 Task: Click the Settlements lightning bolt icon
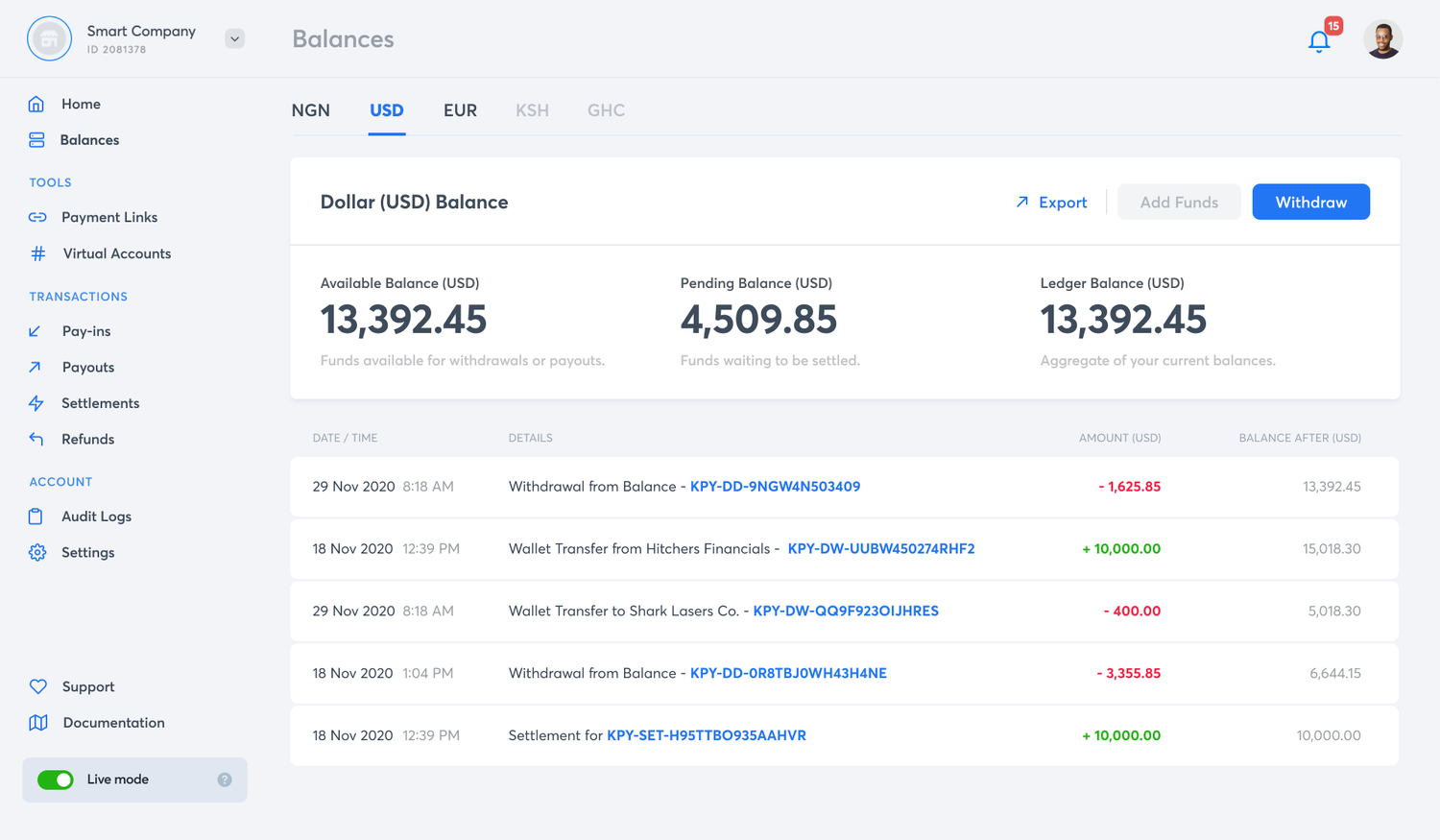[36, 403]
